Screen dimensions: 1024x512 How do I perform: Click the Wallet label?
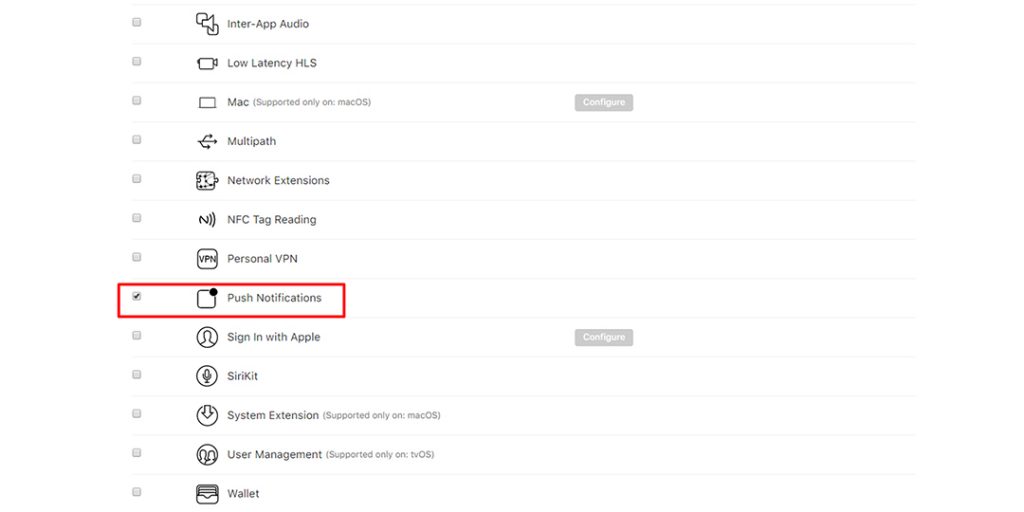[x=243, y=494]
